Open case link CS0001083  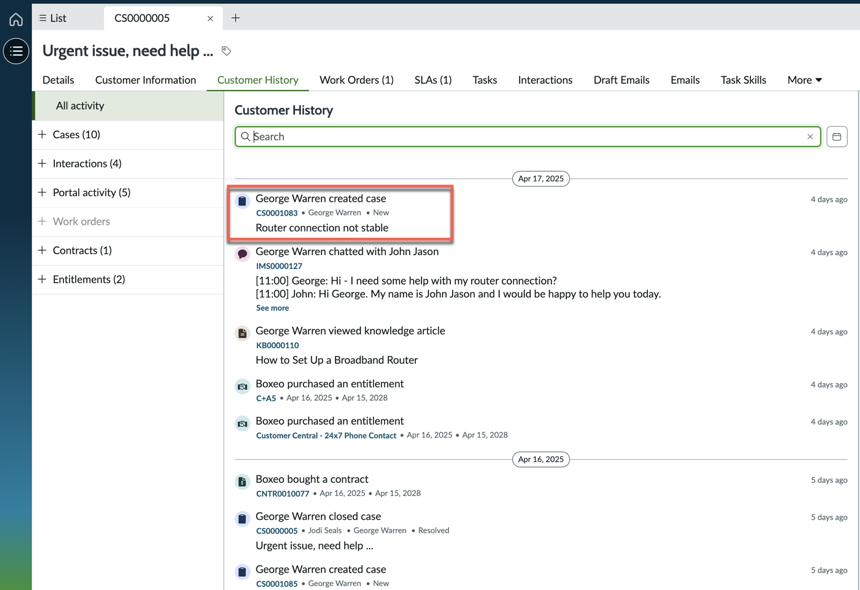(276, 213)
